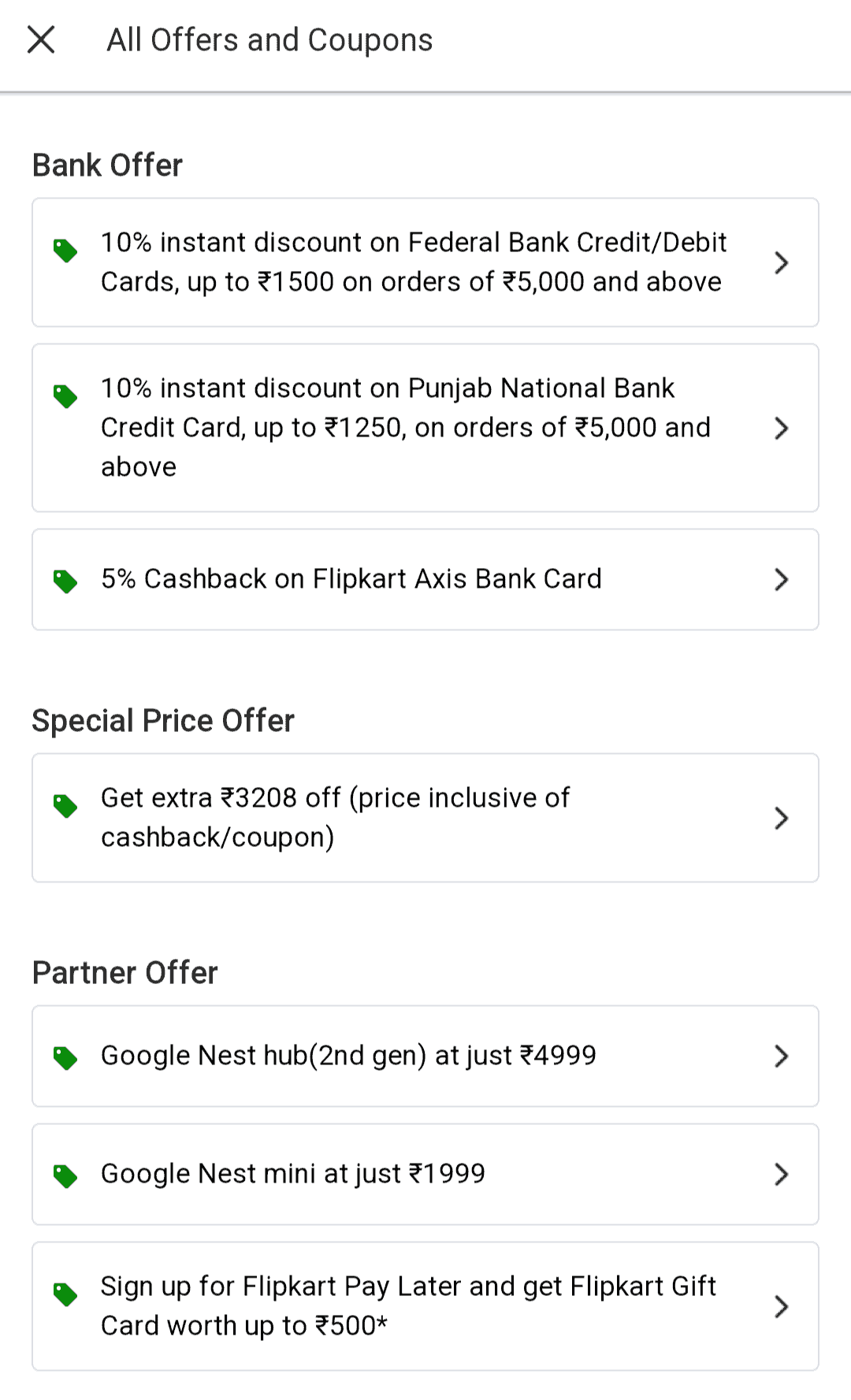Tap the tag icon beside Flipkart Pay Later offer
Image resolution: width=851 pixels, height=1400 pixels.
65,1294
